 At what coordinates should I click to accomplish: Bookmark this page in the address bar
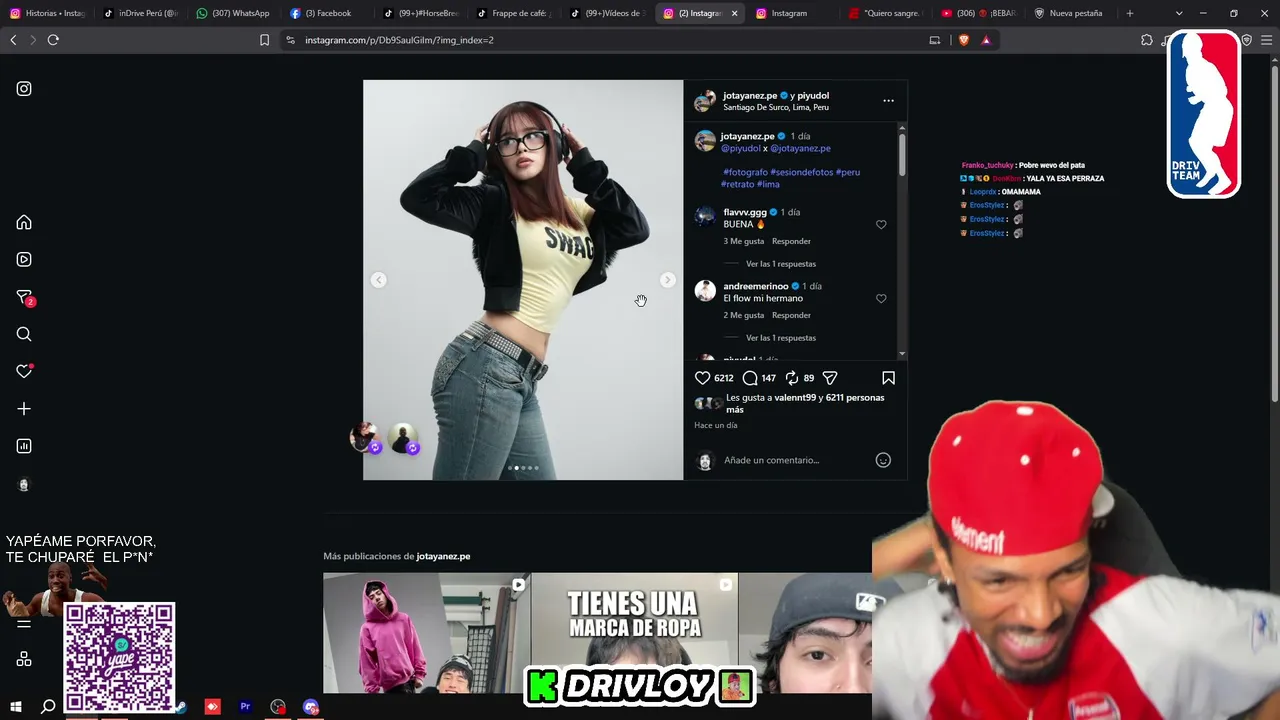pos(264,40)
